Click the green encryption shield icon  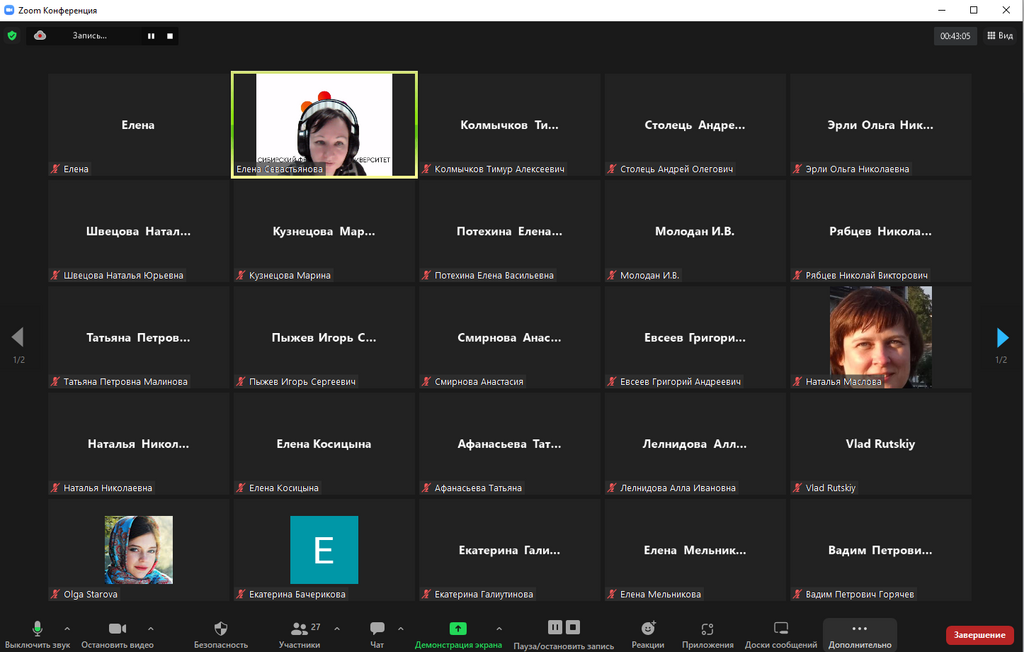12,35
